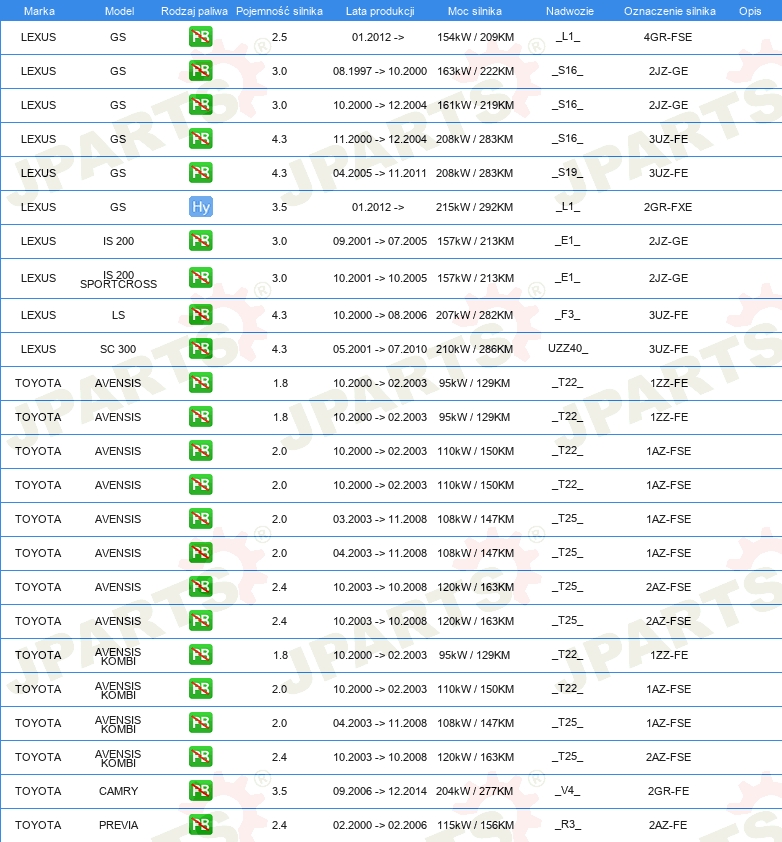Click the production dates 05.2001 -> 07.2010
Screen dimensions: 782x842
point(380,349)
